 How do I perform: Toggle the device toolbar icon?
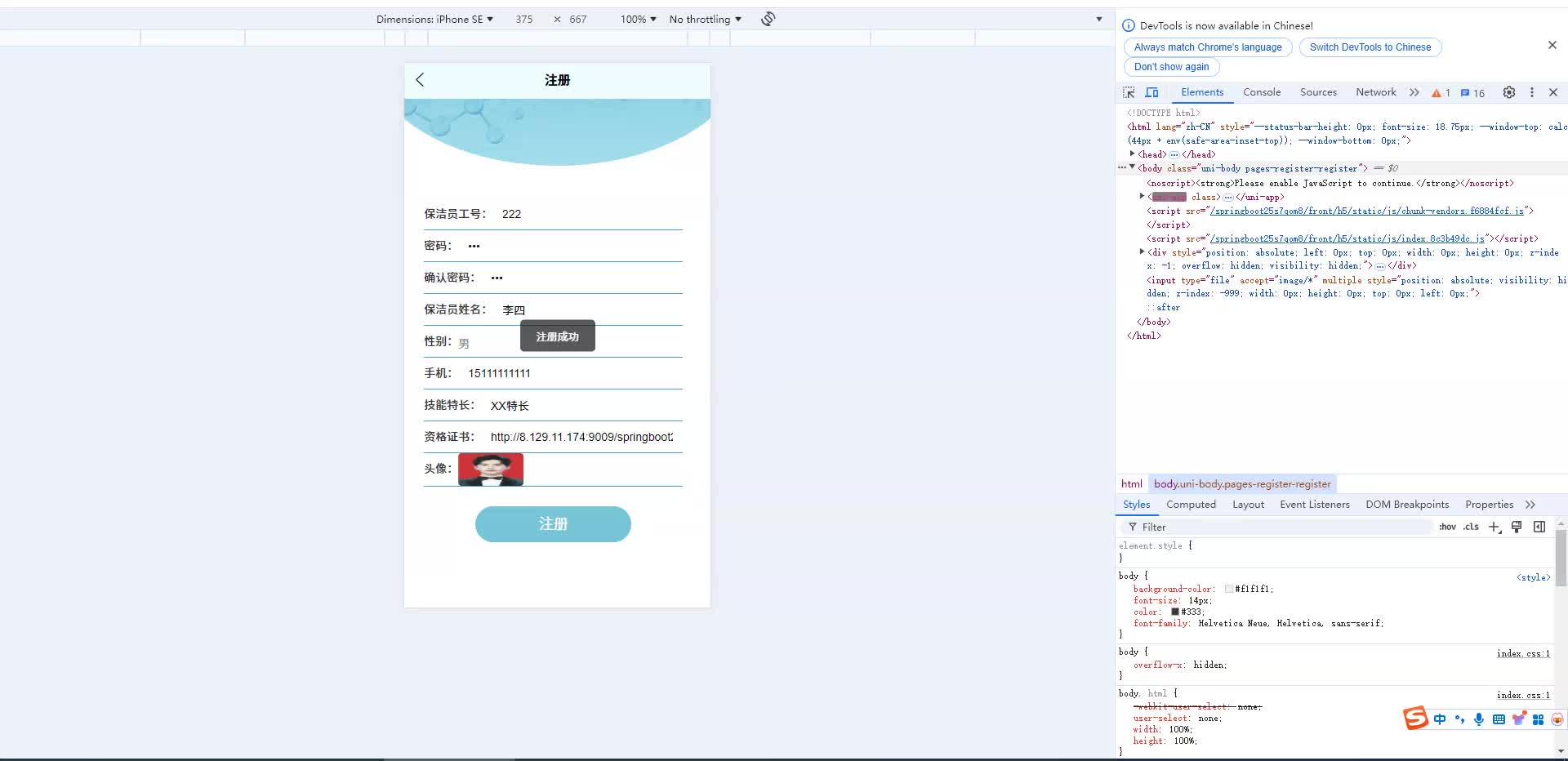point(1152,92)
